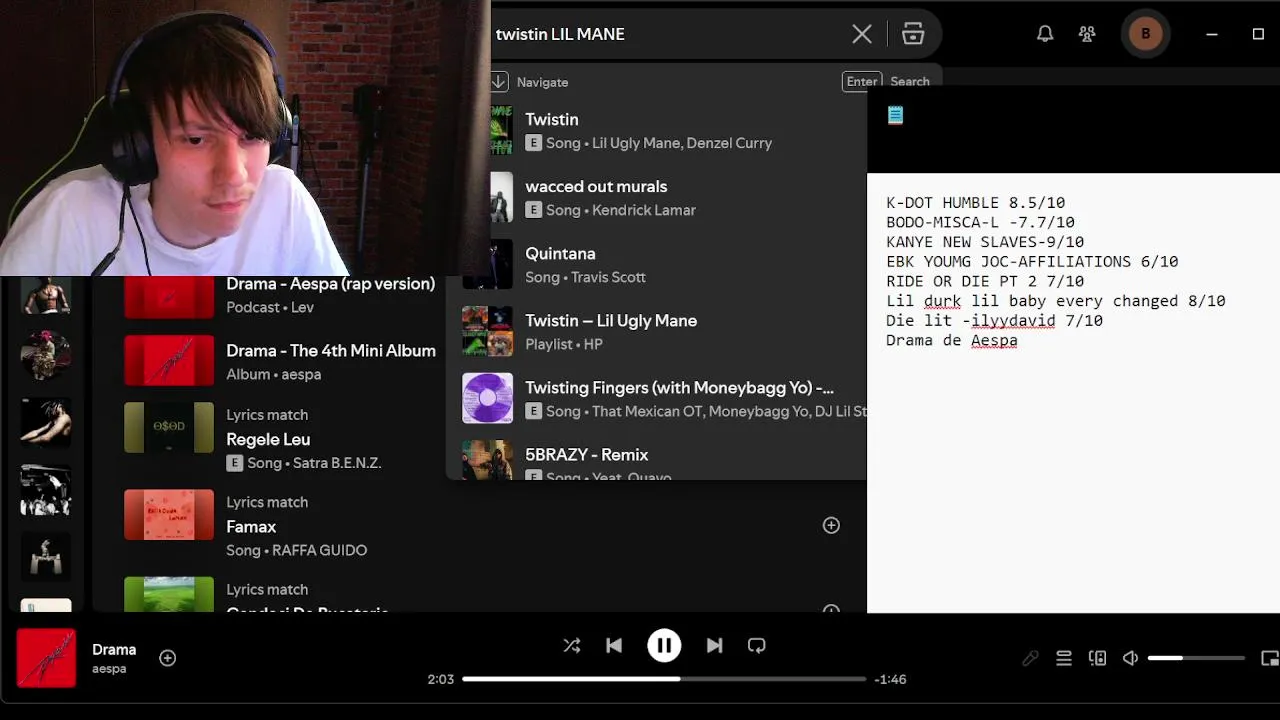The image size is (1280, 720).
Task: Click the EBK YOUMG JOC-AFFILIATIONS 6/10 line
Action: [1032, 262]
